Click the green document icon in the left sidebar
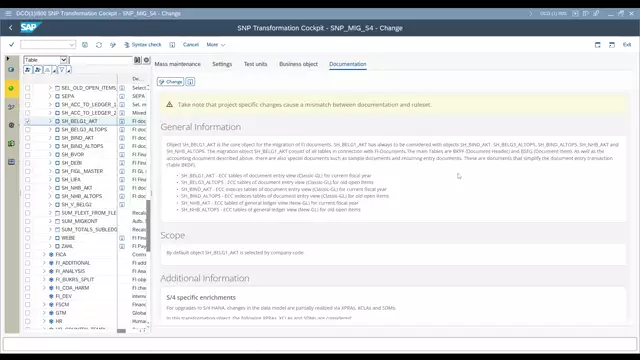 click(11, 143)
